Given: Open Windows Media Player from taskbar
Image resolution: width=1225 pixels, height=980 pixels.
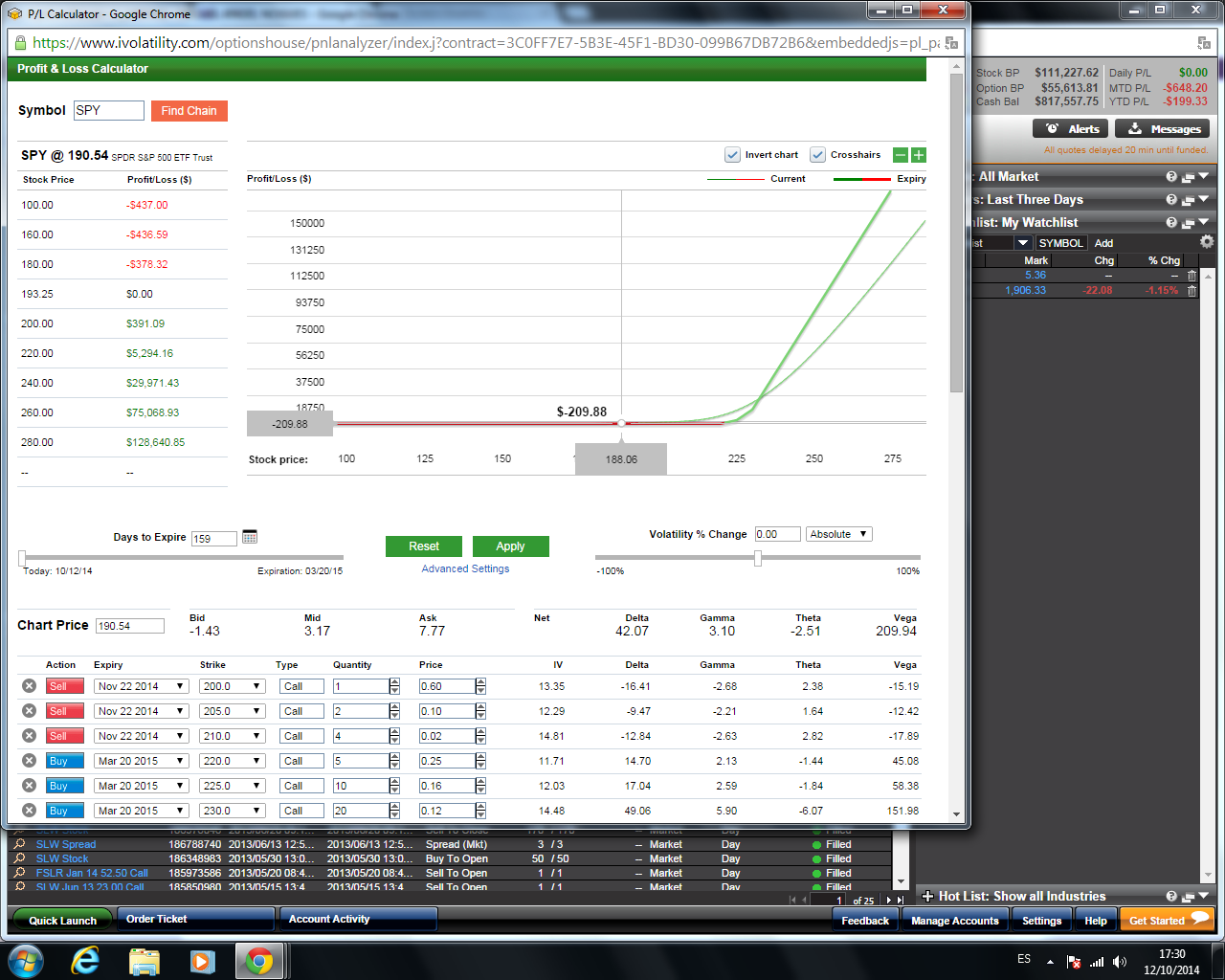Looking at the screenshot, I should [202, 961].
